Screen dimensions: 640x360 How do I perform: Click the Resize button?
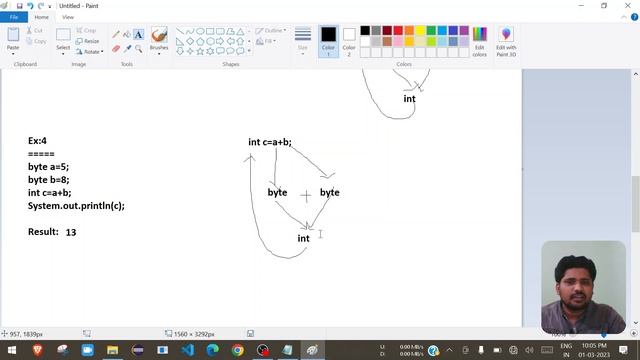pos(87,41)
